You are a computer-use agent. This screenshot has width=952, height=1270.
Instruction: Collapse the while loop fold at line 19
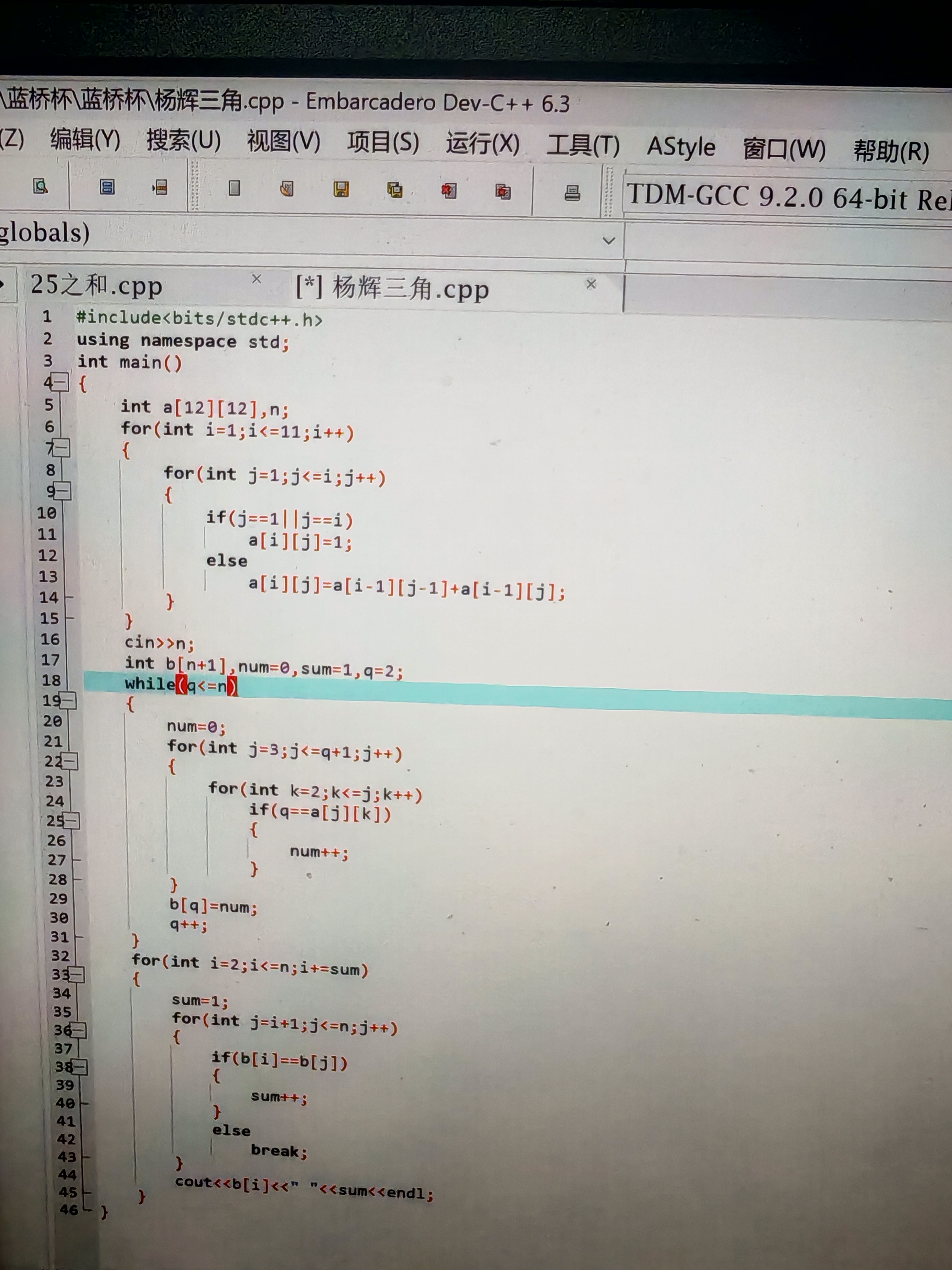pos(68,700)
